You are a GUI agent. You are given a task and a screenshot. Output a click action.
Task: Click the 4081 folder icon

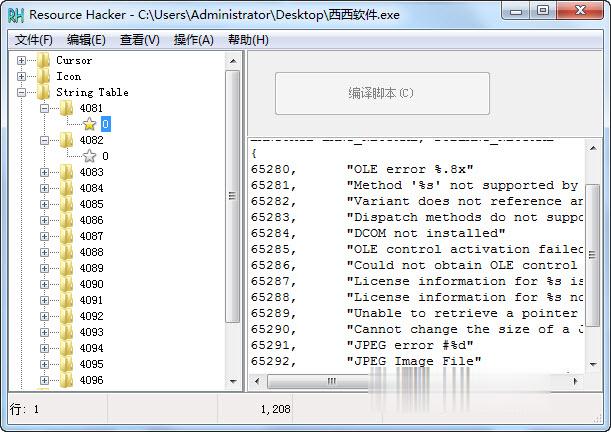[67, 108]
